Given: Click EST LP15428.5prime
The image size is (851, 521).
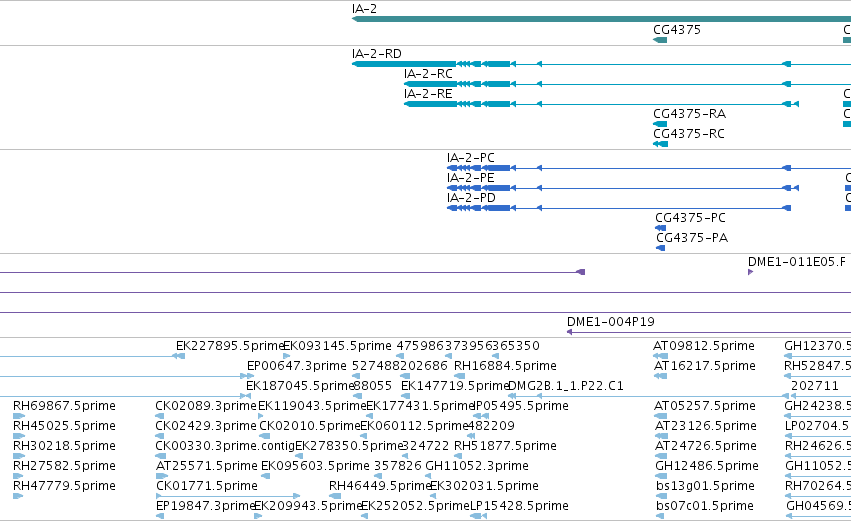Looking at the screenshot, I should pyautogui.click(x=519, y=507).
